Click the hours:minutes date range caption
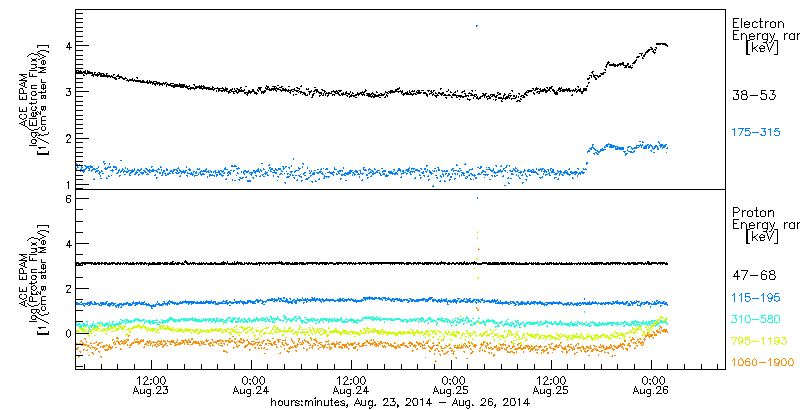 [x=400, y=402]
